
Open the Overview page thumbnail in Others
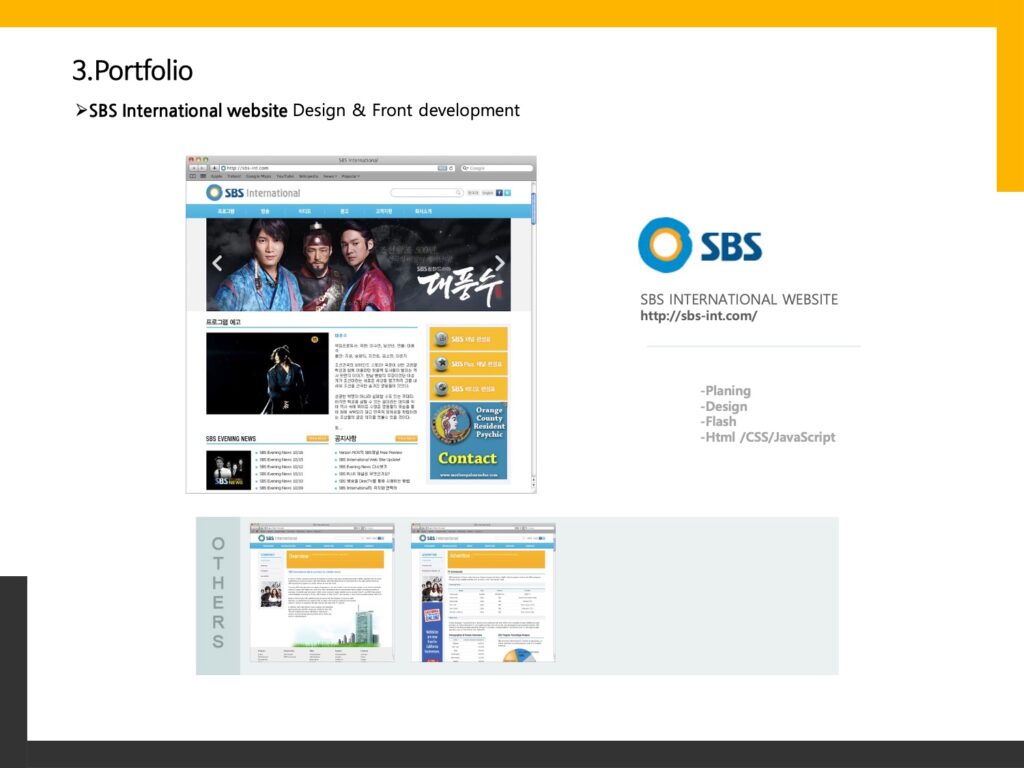tap(322, 592)
